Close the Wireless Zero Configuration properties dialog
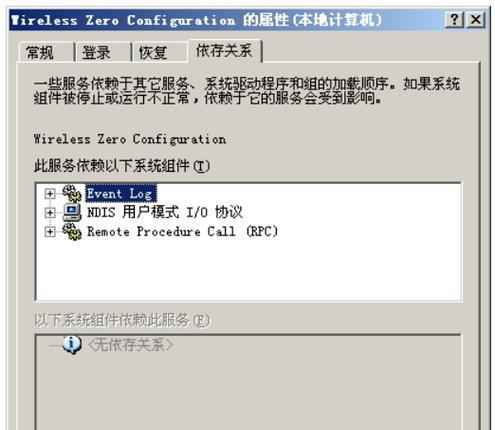The width and height of the screenshot is (495, 430). [x=475, y=20]
